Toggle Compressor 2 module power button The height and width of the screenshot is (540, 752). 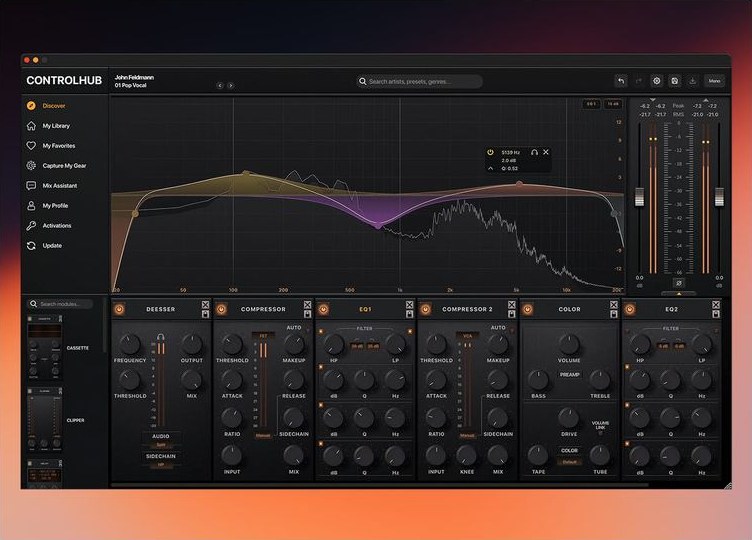(425, 309)
